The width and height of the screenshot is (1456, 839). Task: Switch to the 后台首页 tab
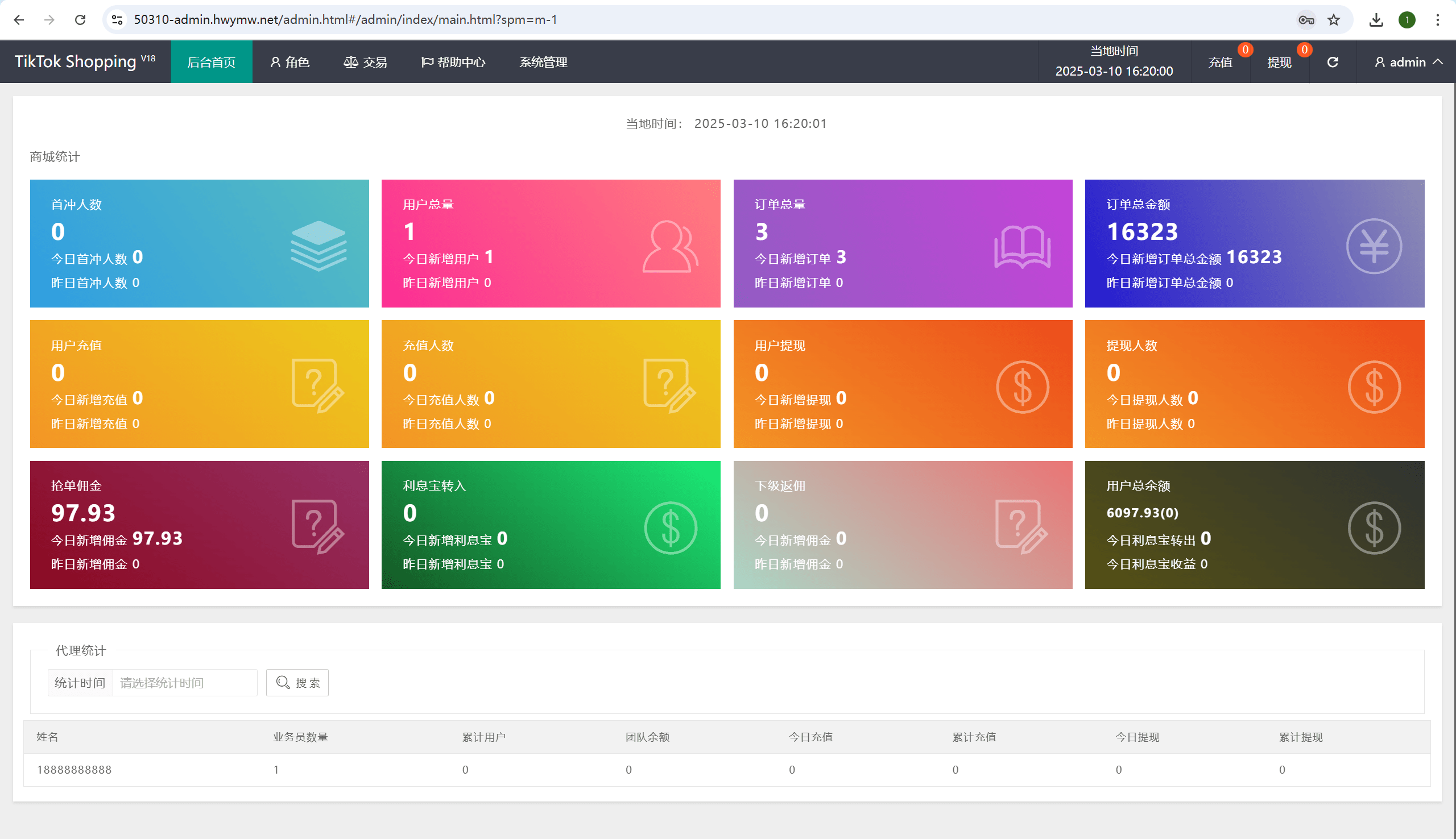coord(211,61)
